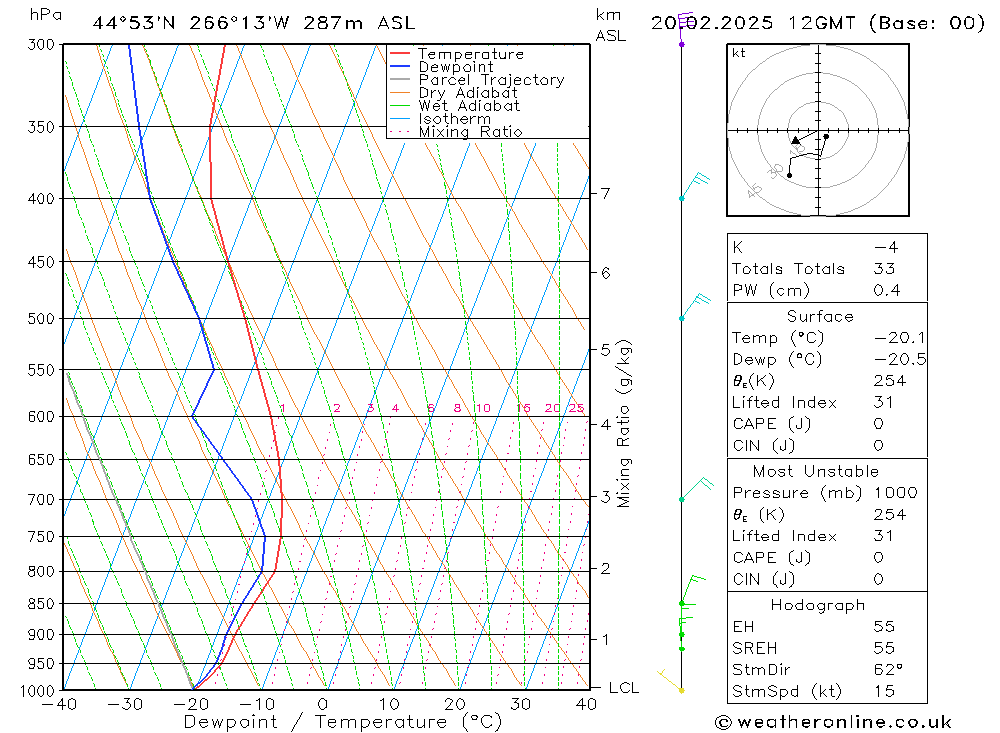Screen dimensions: 1000x733
Task: Click the red Temperature line sample in legend
Action: coord(400,54)
